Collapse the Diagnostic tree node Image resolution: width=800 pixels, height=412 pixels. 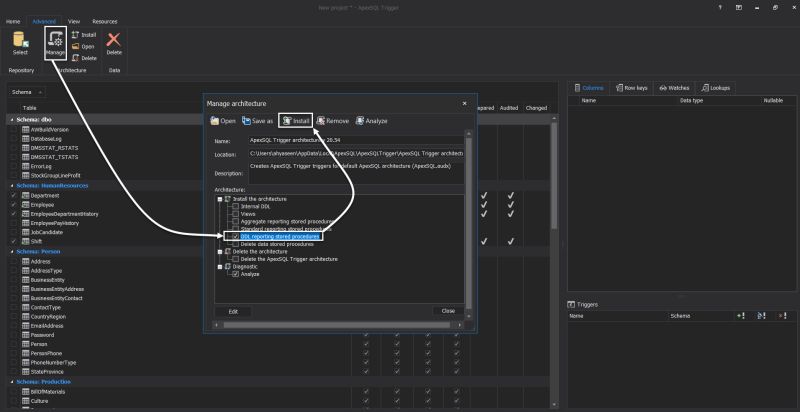pyautogui.click(x=220, y=267)
